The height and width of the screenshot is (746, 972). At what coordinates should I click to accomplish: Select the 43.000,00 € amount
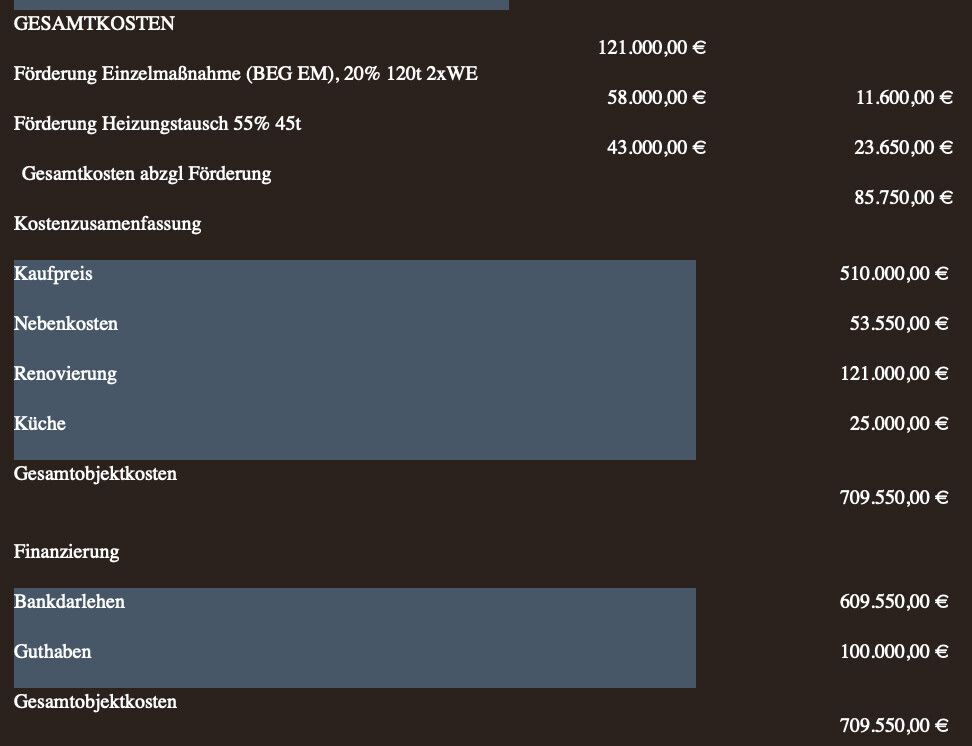tap(656, 147)
